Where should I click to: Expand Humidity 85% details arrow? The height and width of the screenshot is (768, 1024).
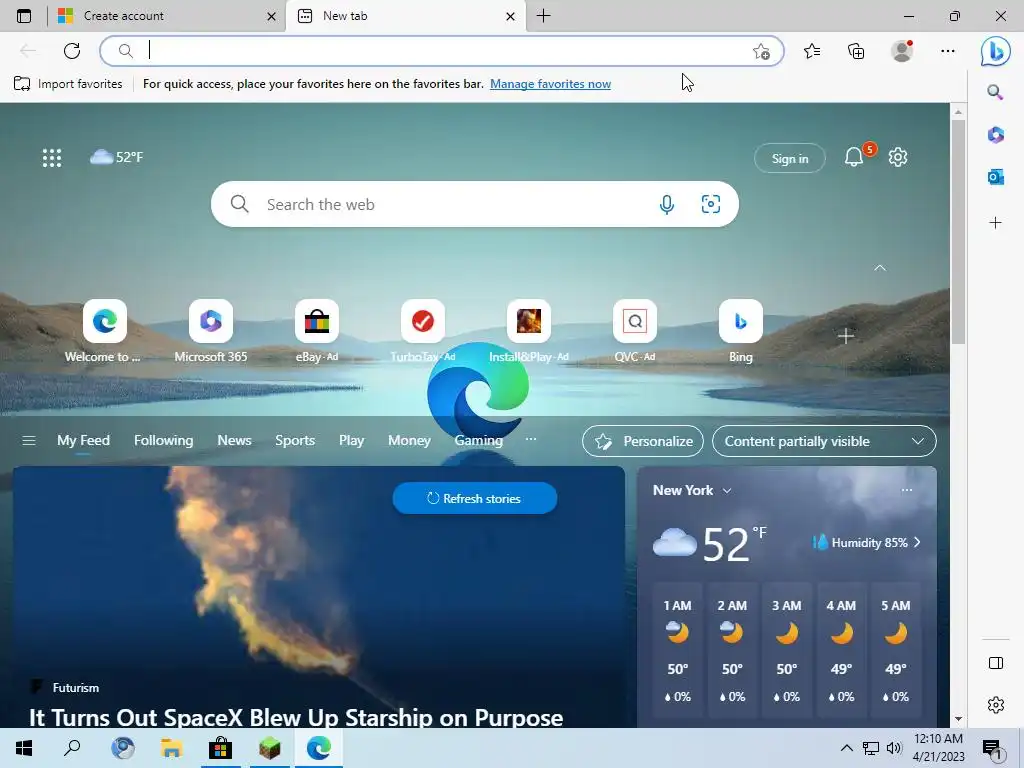[x=917, y=543]
